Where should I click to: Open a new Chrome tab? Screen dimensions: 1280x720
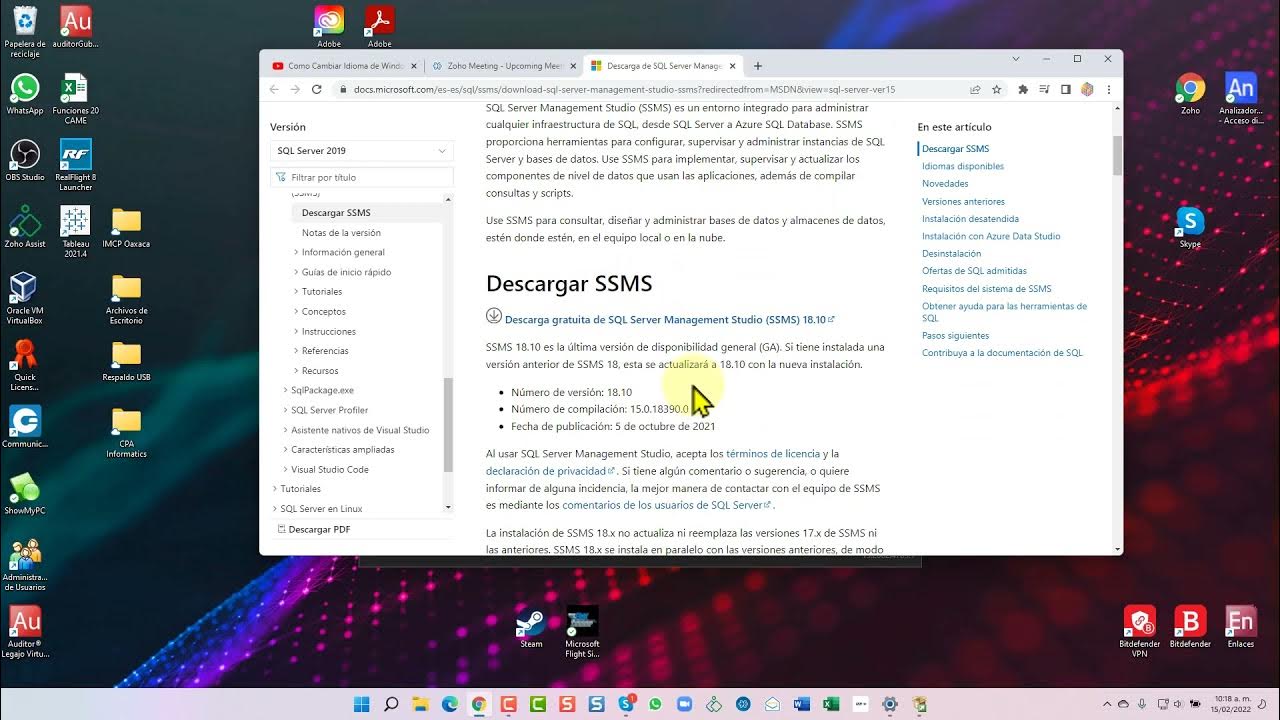(x=758, y=66)
